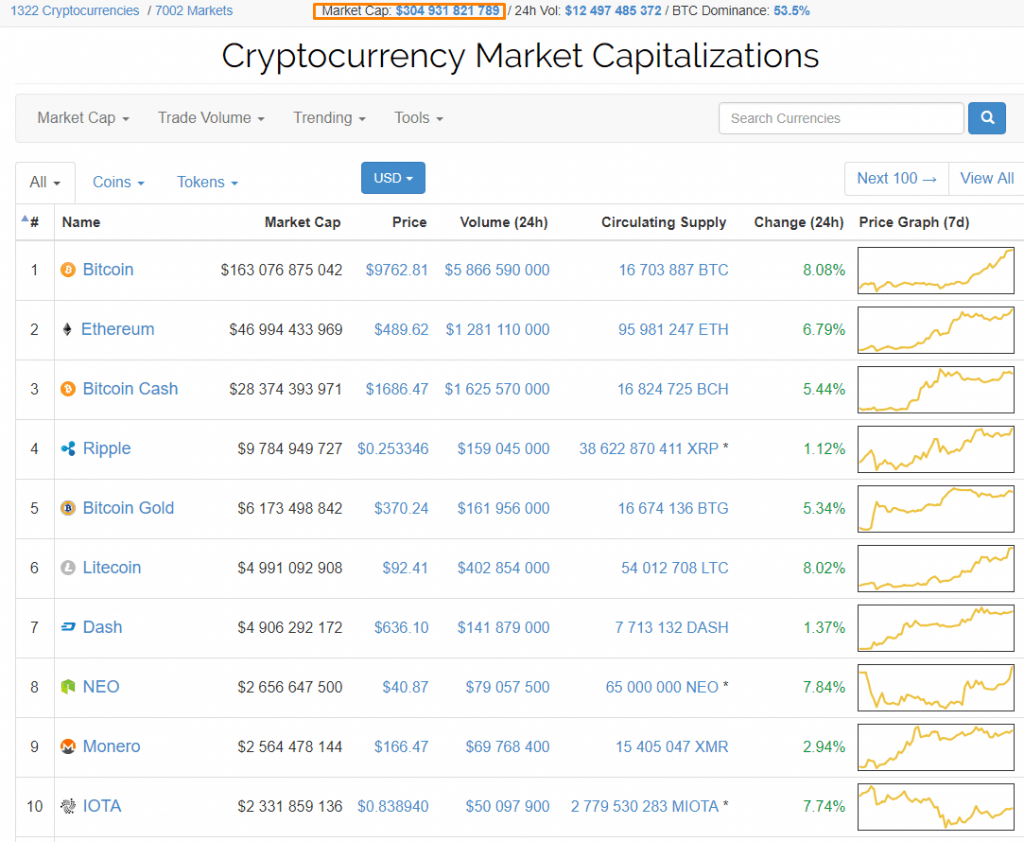Click the Ripple logo icon

click(68, 449)
